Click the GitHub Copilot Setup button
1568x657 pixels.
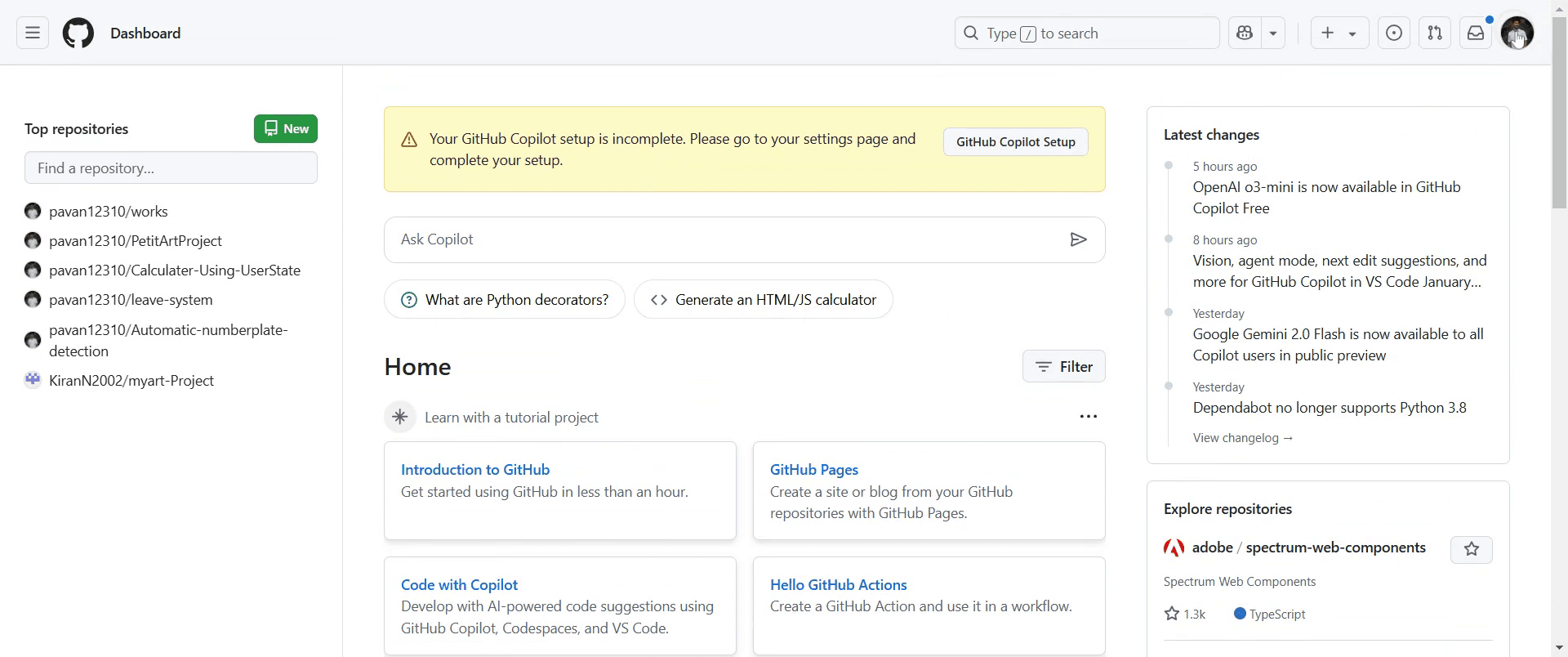pos(1015,142)
